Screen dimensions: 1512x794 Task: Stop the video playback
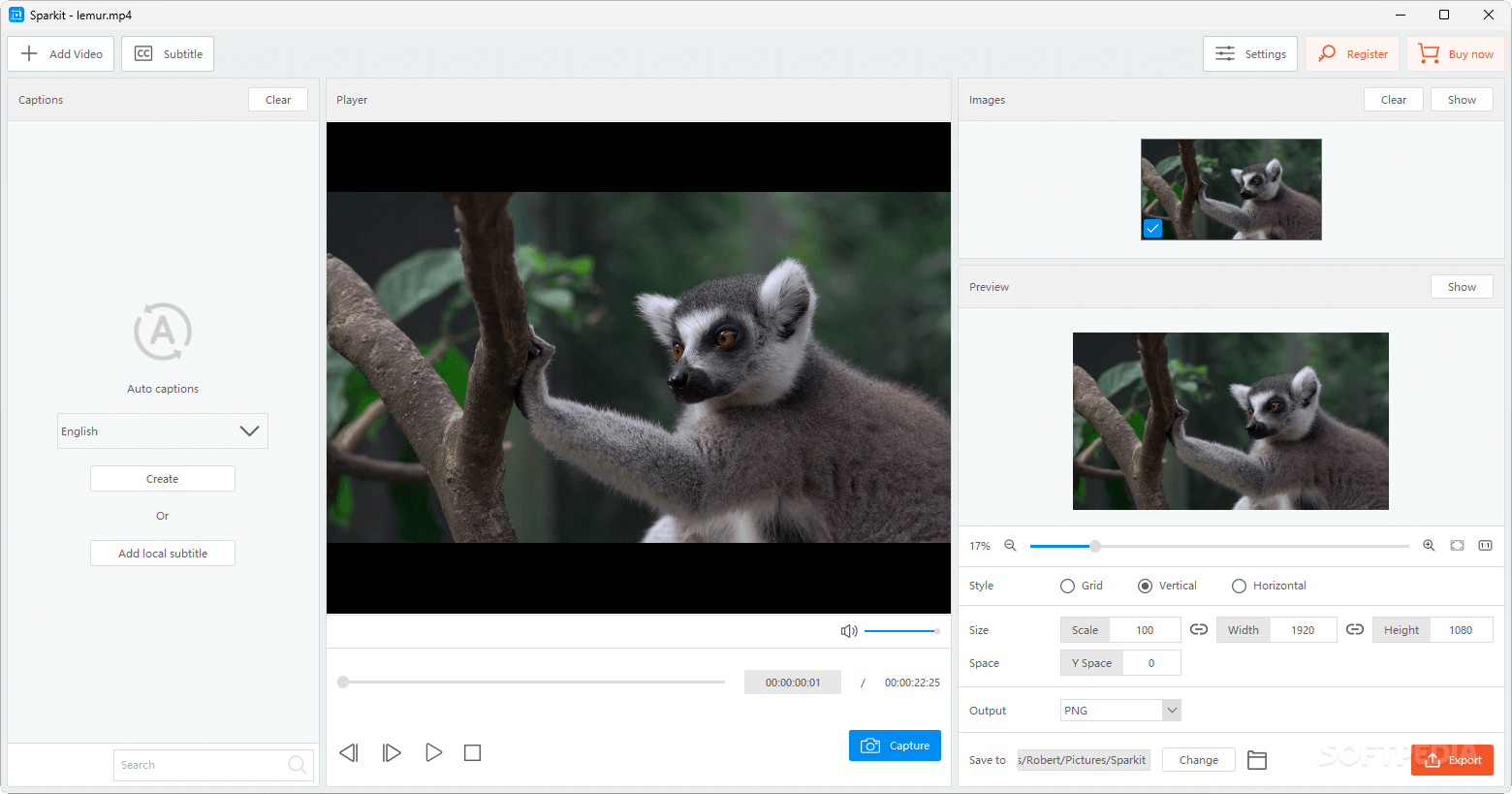tap(473, 753)
